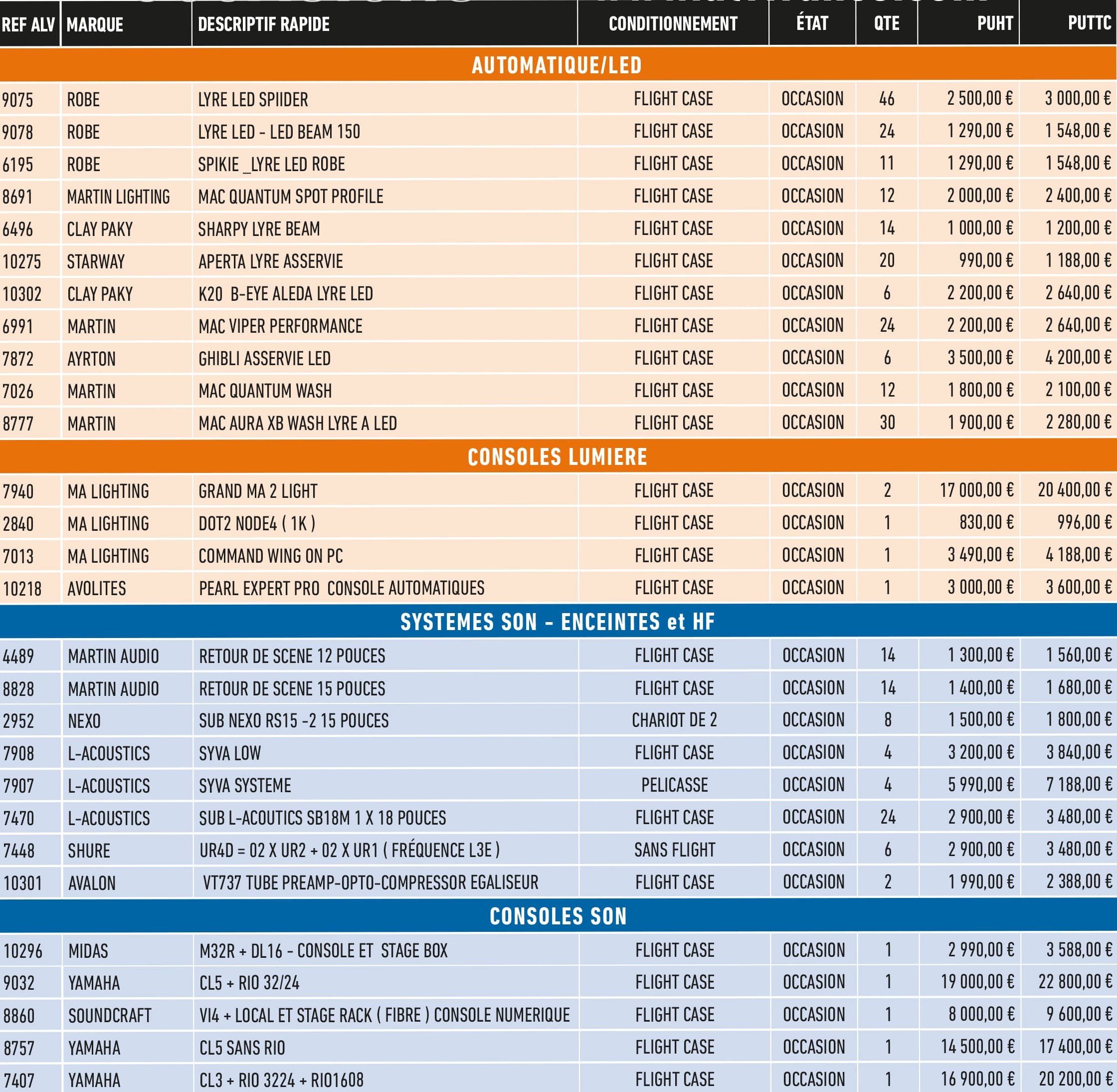Click description SPIKIE _LYRE LED ROBE
This screenshot has height=1092, width=1117.
(x=272, y=164)
